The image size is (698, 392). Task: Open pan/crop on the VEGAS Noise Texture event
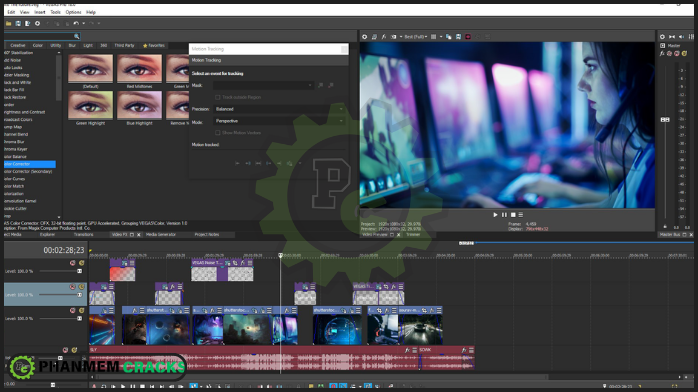(235, 263)
